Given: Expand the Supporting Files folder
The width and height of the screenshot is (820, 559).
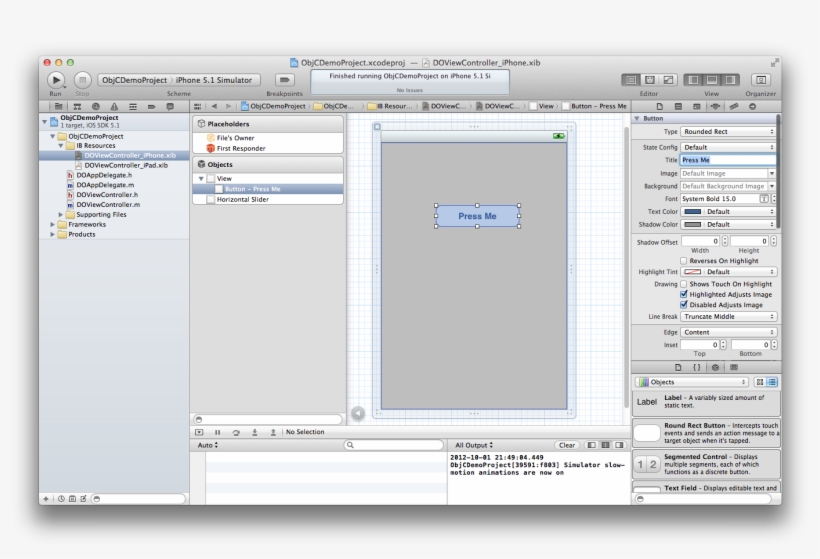Looking at the screenshot, I should coord(61,215).
